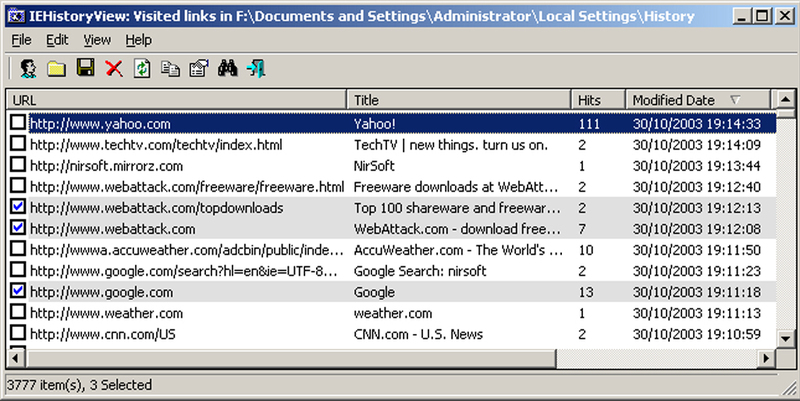Tick the nirsoft.mirrorz.com checkbox
This screenshot has height=401, width=800.
[x=18, y=164]
